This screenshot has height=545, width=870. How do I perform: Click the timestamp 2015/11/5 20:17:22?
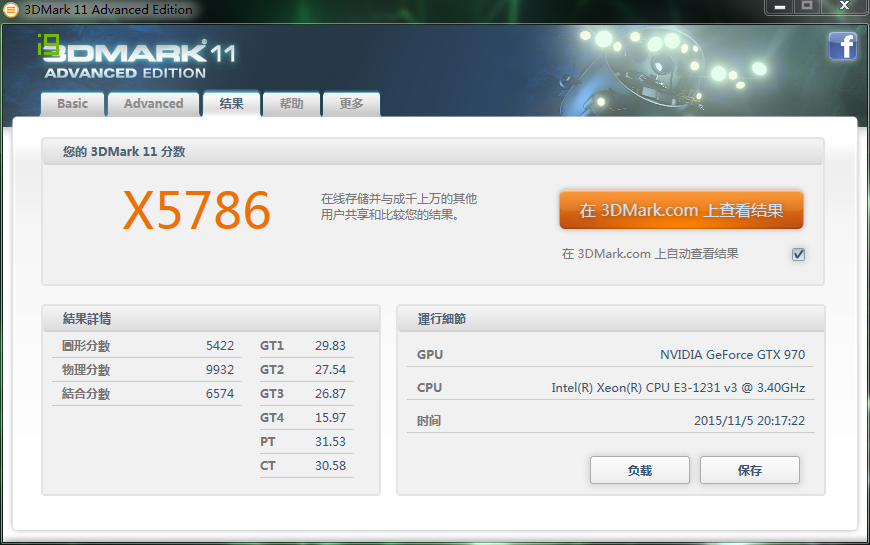749,421
